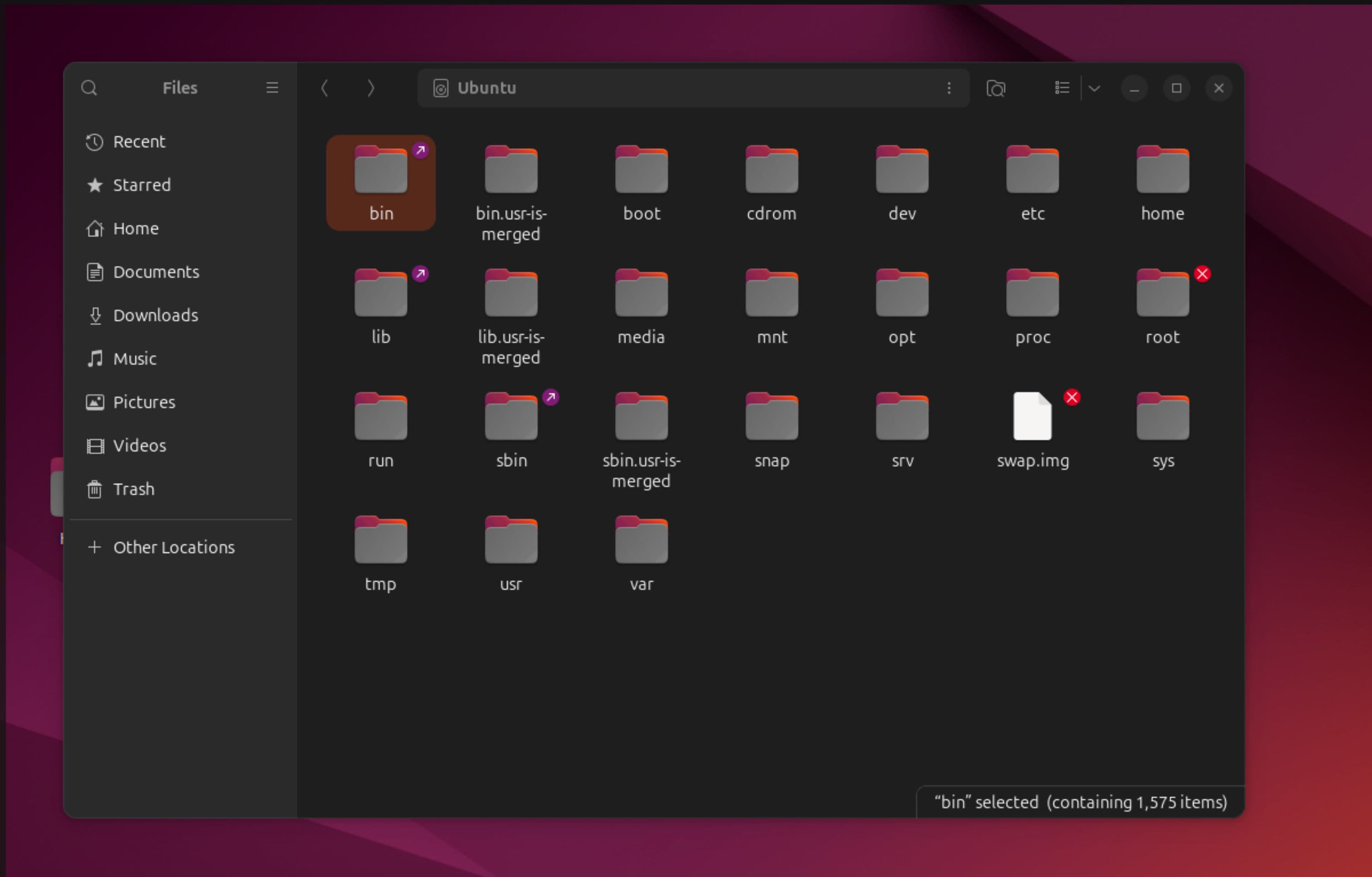
Task: Go back with the back arrow
Action: coord(325,88)
